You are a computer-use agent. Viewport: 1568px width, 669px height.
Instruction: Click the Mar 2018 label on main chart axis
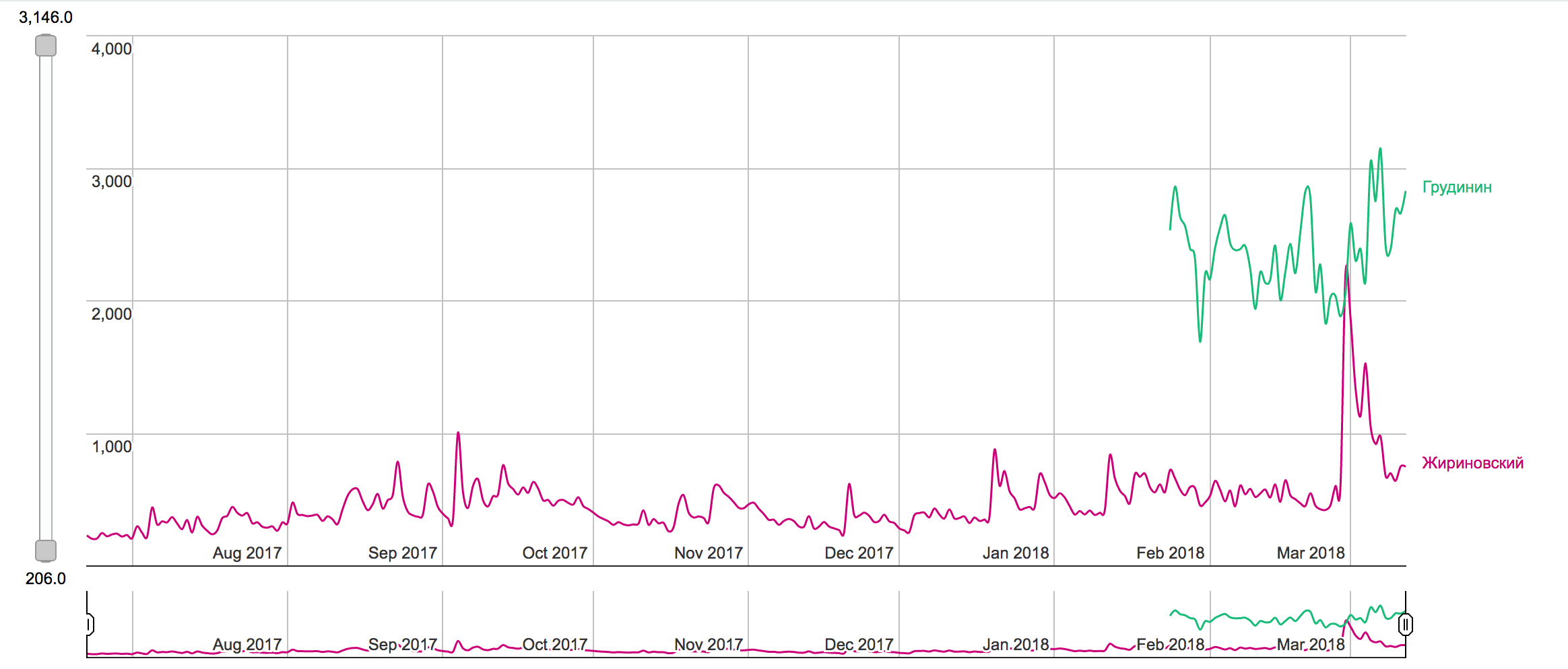click(1311, 553)
